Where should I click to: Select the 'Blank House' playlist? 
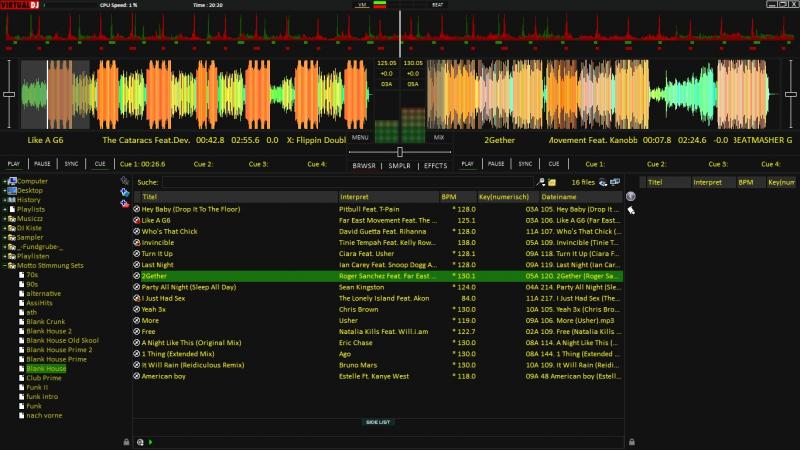[46, 368]
